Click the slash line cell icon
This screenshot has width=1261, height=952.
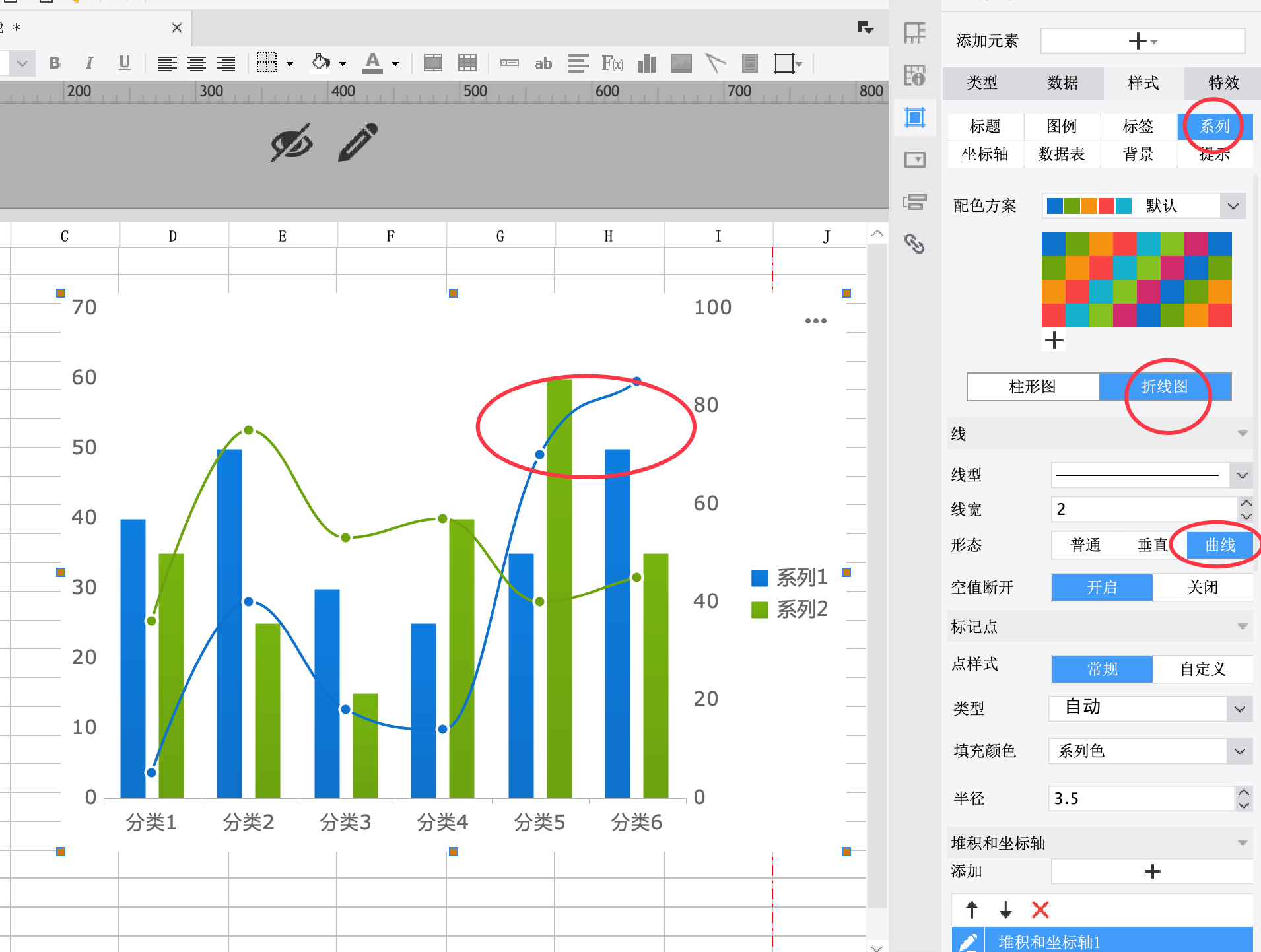pyautogui.click(x=716, y=63)
